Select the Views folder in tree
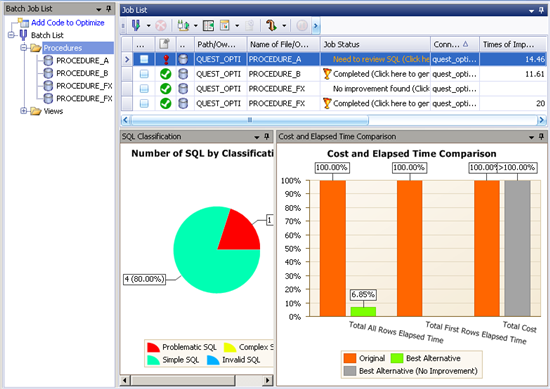This screenshot has width=550, height=389. (x=53, y=111)
